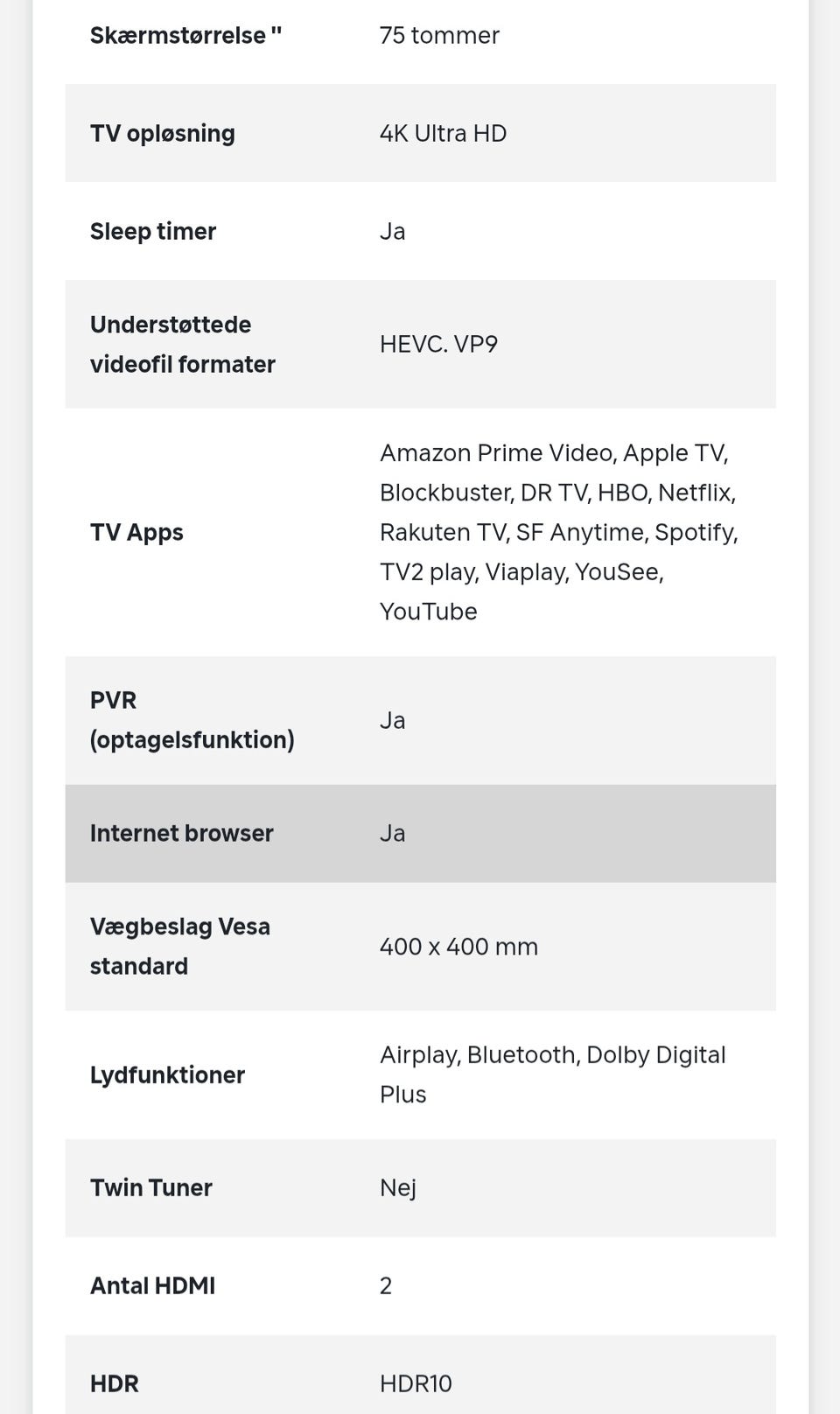Click the Antal HDMI label
This screenshot has width=840, height=1414.
[x=152, y=1286]
